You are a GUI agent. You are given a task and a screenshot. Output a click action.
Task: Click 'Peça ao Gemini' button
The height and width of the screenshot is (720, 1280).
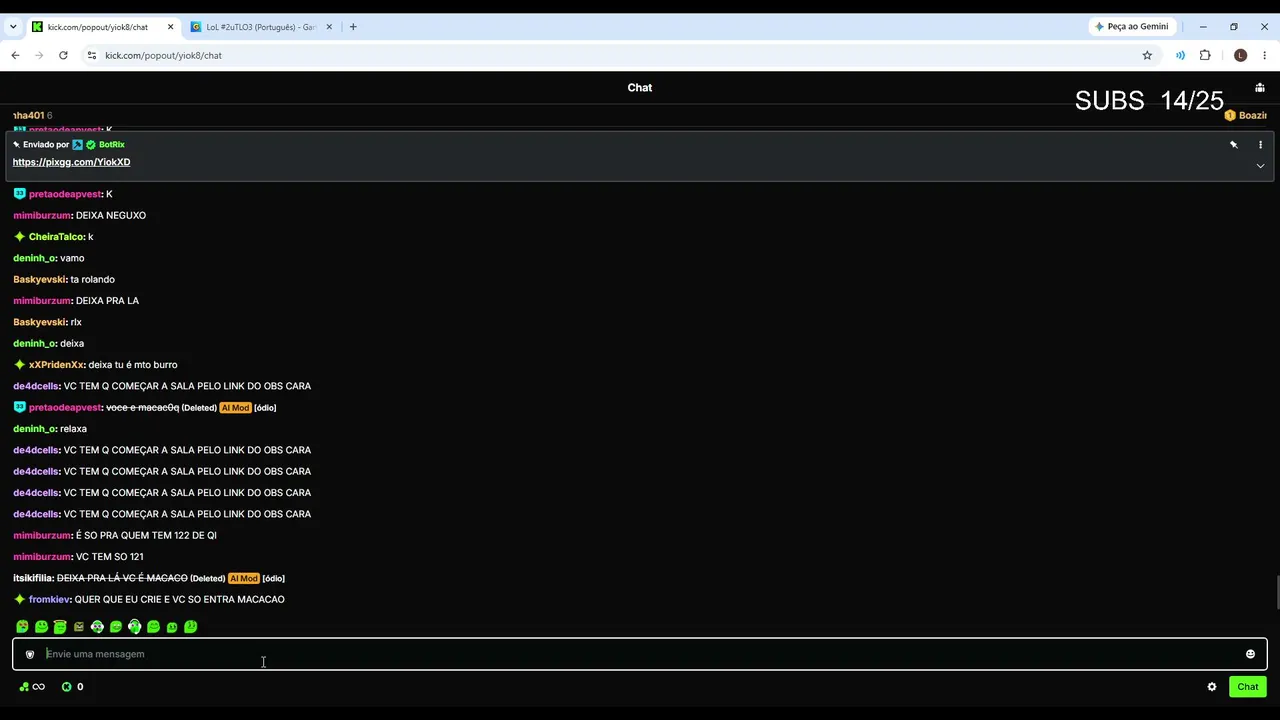[1133, 27]
